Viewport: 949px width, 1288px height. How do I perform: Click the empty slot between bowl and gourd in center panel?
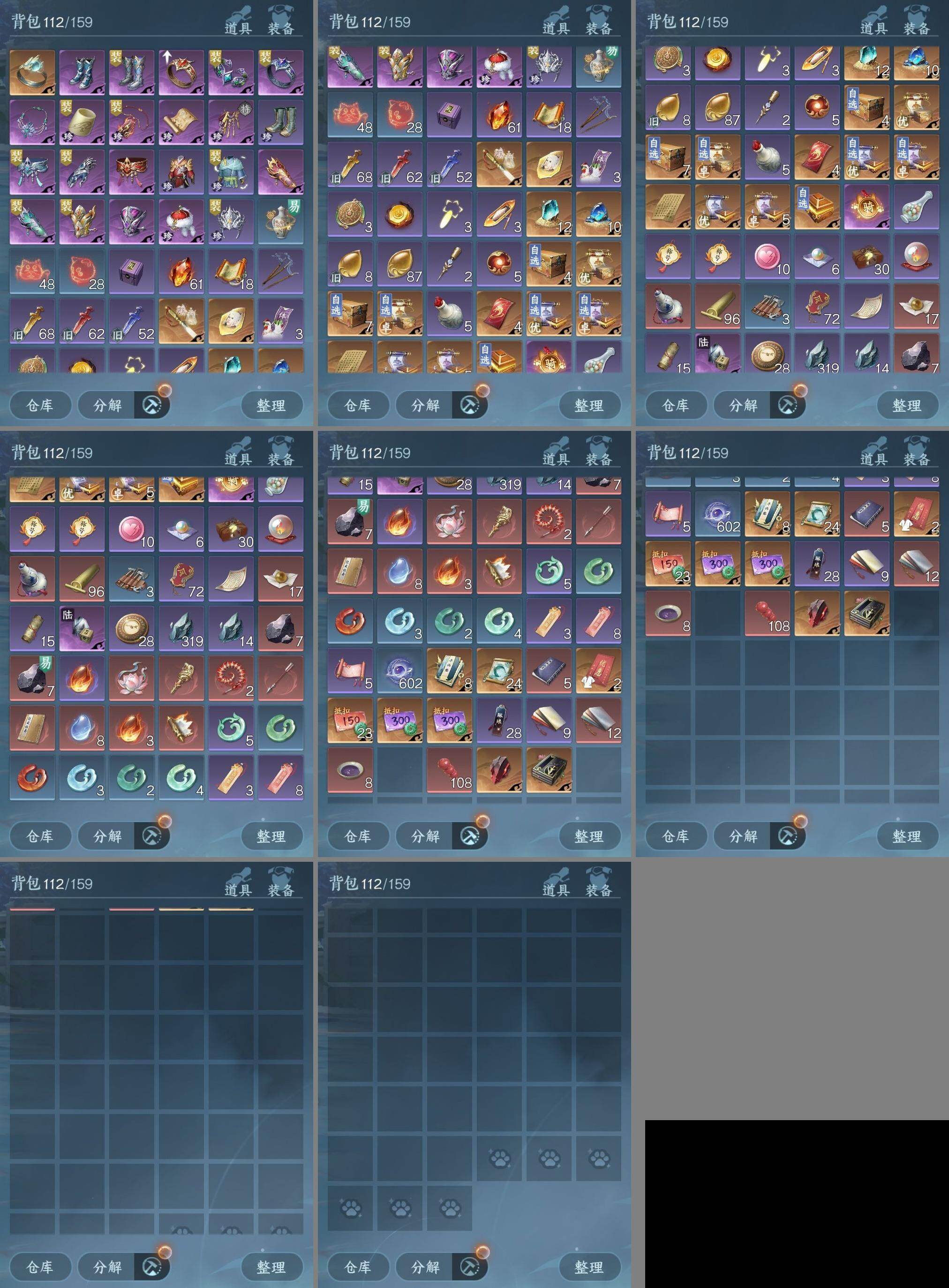pos(400,770)
